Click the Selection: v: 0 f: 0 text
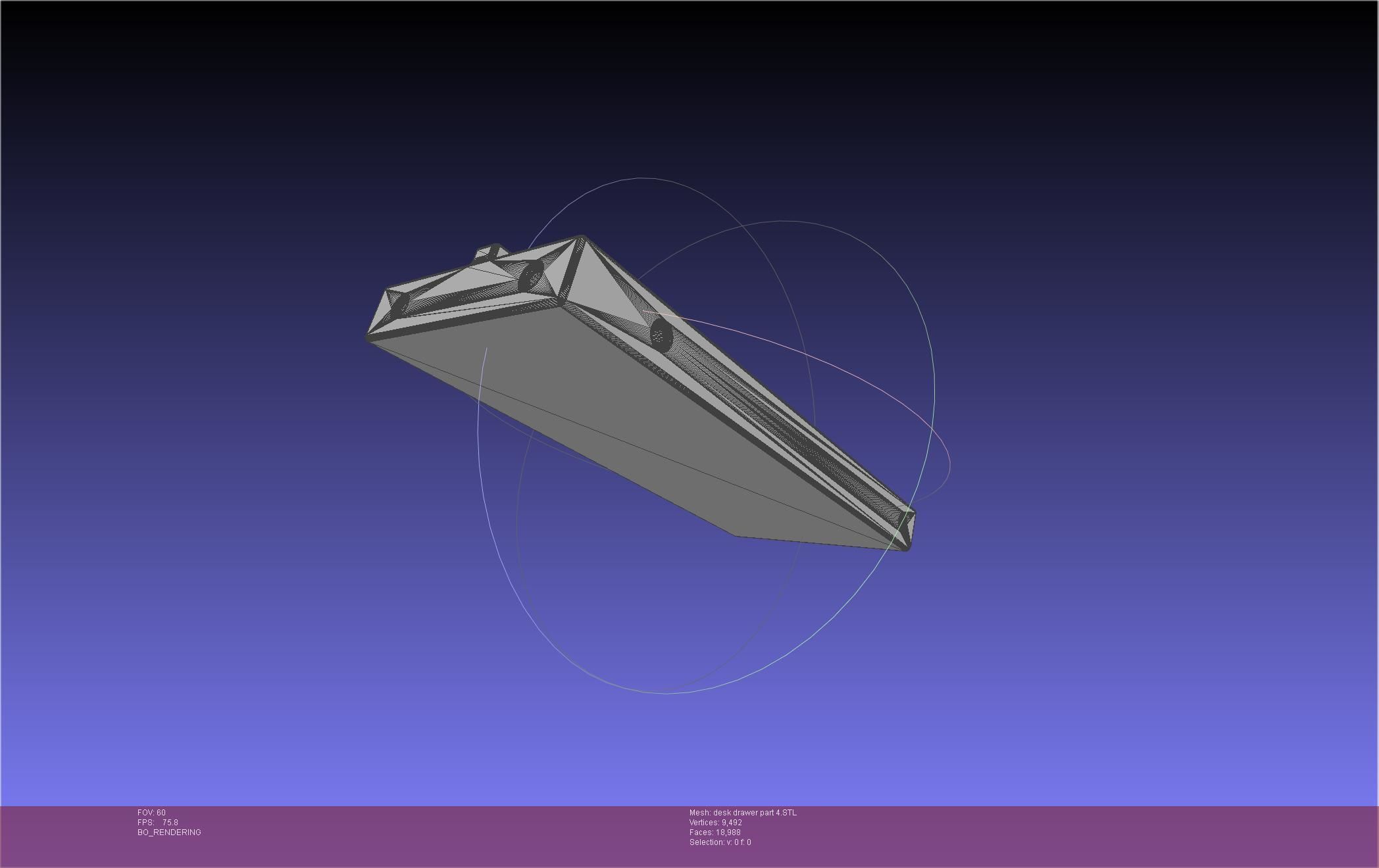 click(720, 842)
